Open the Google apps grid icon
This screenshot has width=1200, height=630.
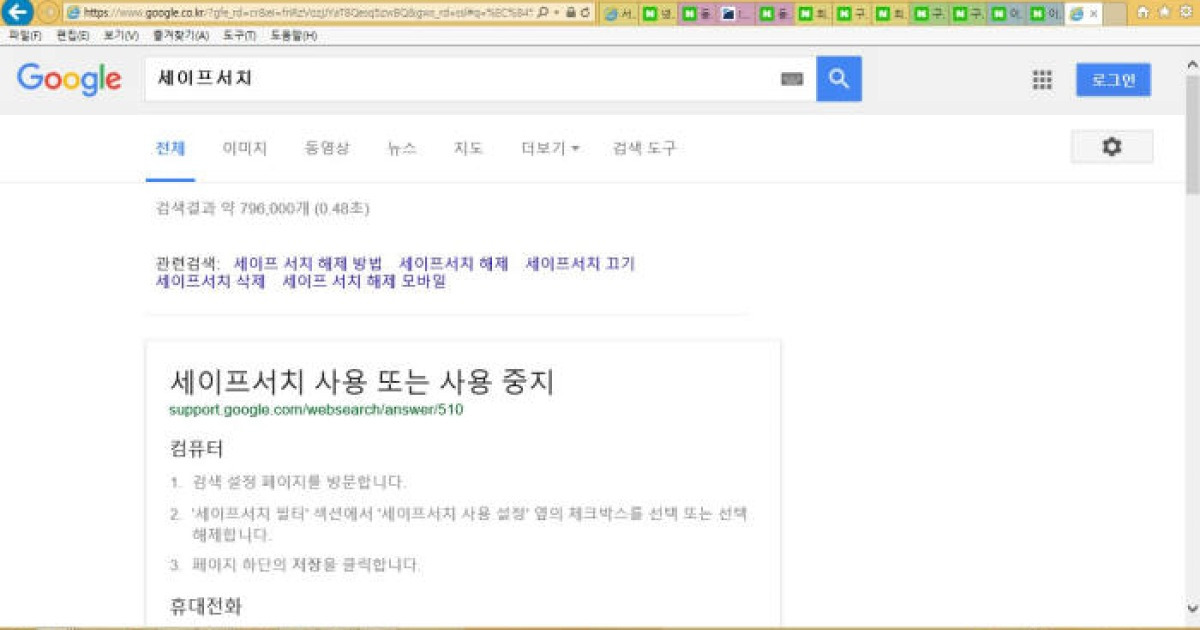[x=1042, y=80]
